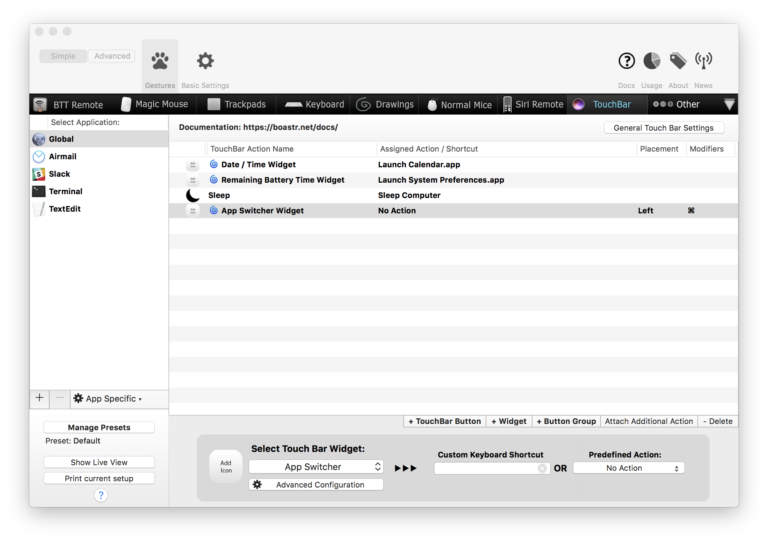768x542 pixels.
Task: Open Predefined Action No Action dropdown
Action: [628, 468]
